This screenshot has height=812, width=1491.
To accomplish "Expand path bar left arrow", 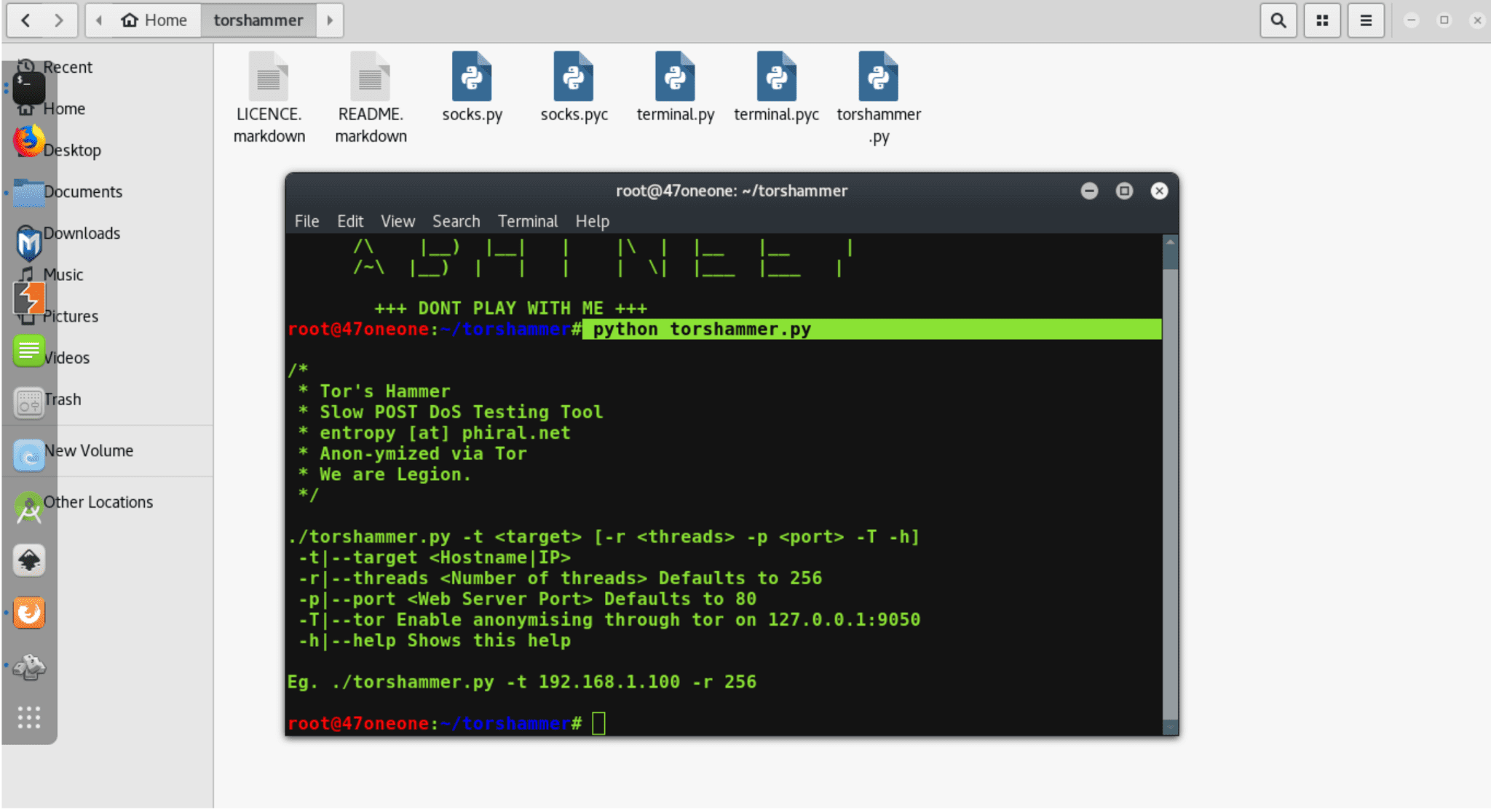I will click(x=99, y=20).
